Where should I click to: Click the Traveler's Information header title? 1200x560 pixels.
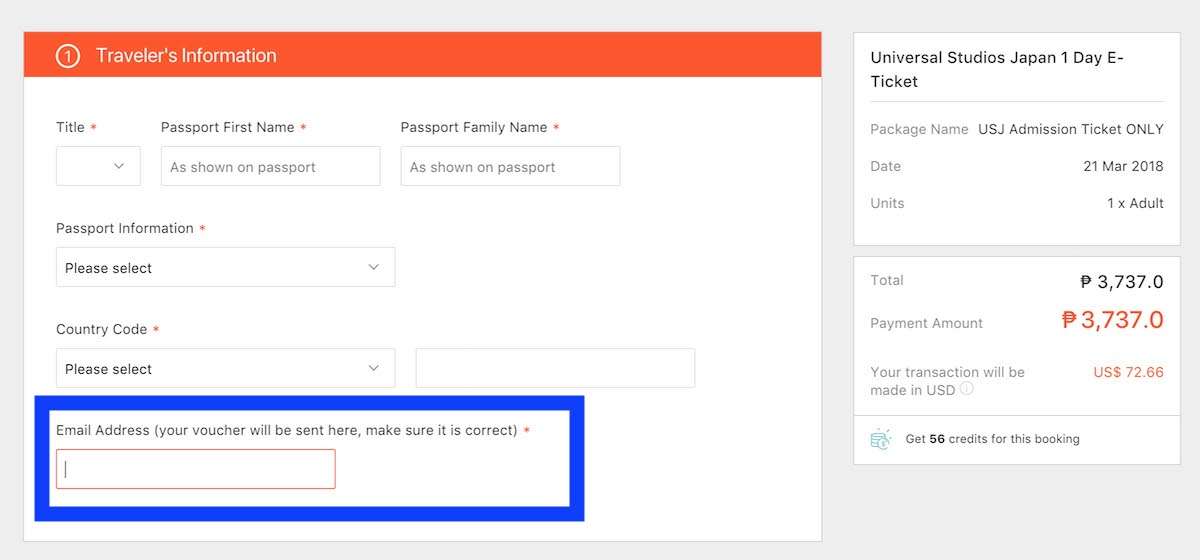tap(186, 56)
